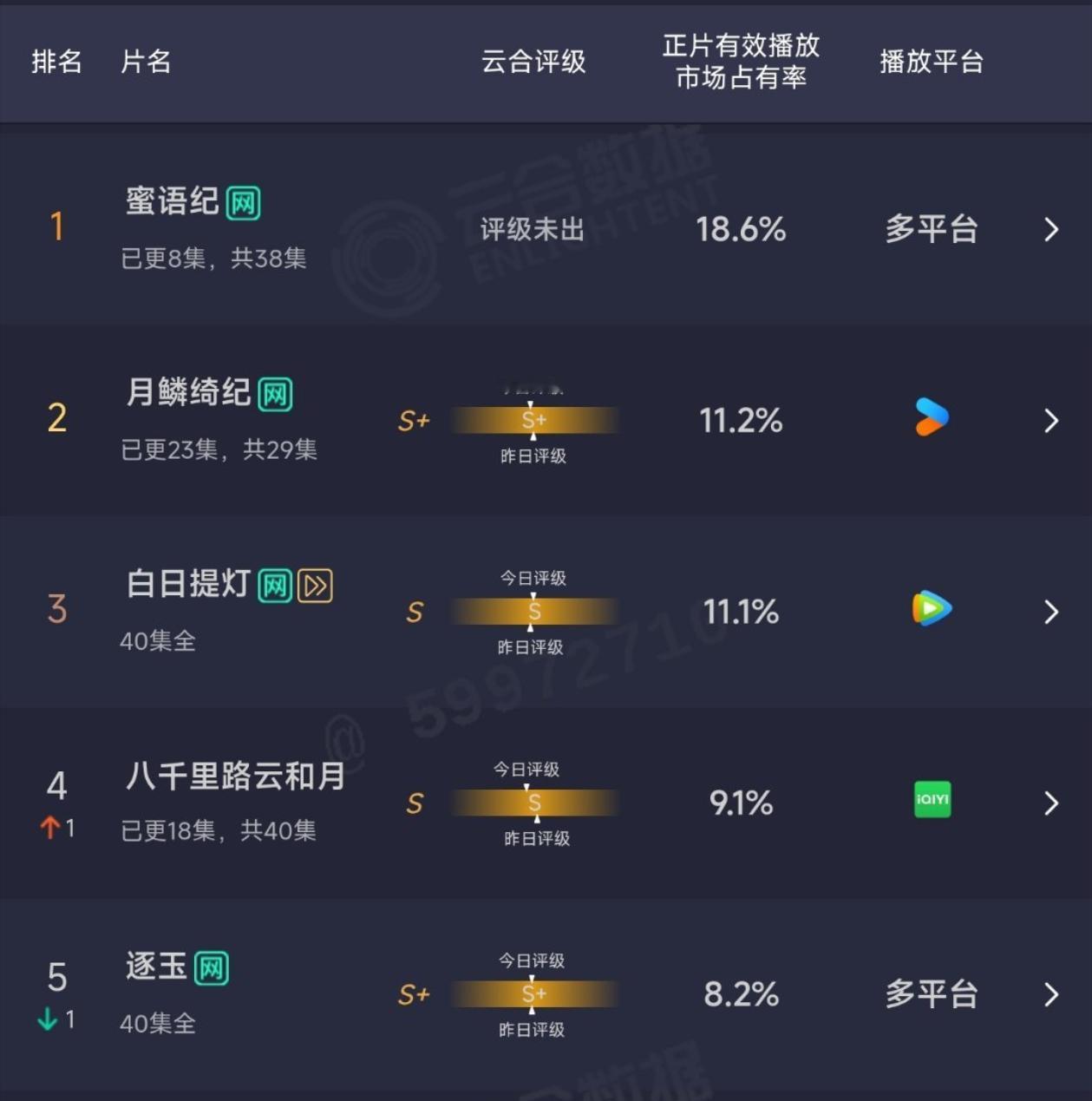This screenshot has height=1101, width=1092.
Task: Click the iQIYI platform icon for 八千里路云和月
Action: click(931, 801)
